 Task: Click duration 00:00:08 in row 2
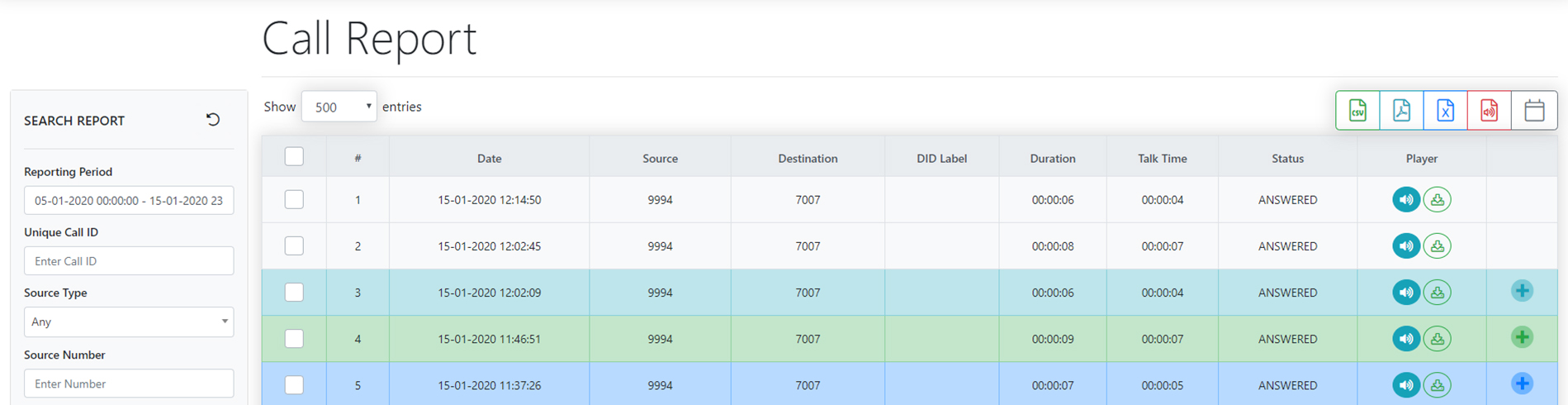[1053, 246]
